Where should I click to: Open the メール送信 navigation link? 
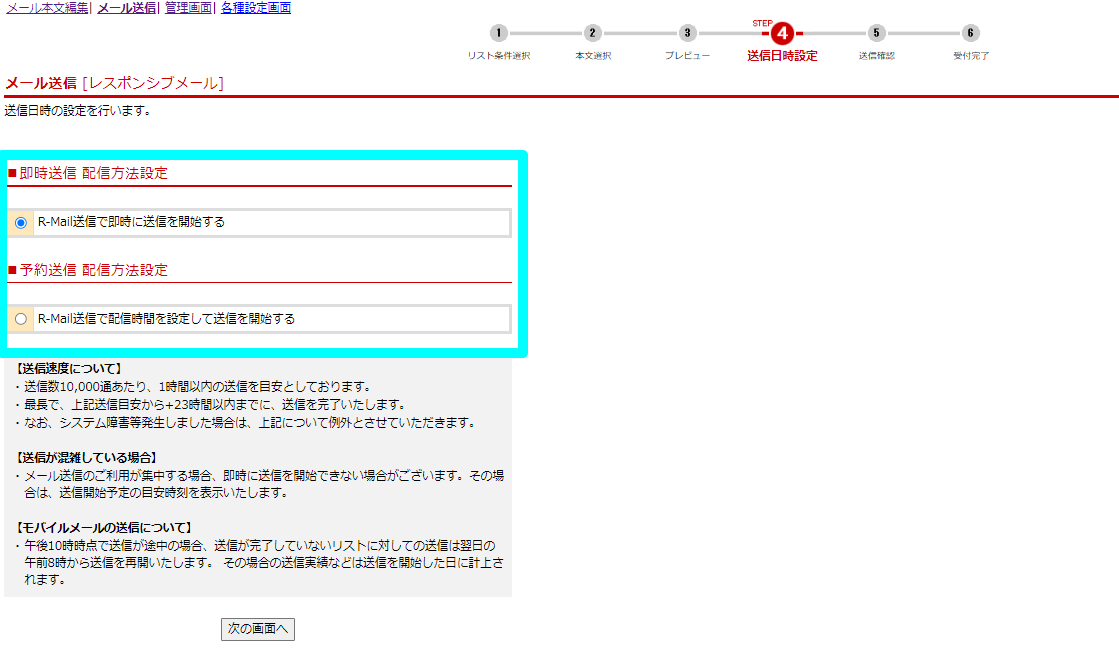pos(126,8)
